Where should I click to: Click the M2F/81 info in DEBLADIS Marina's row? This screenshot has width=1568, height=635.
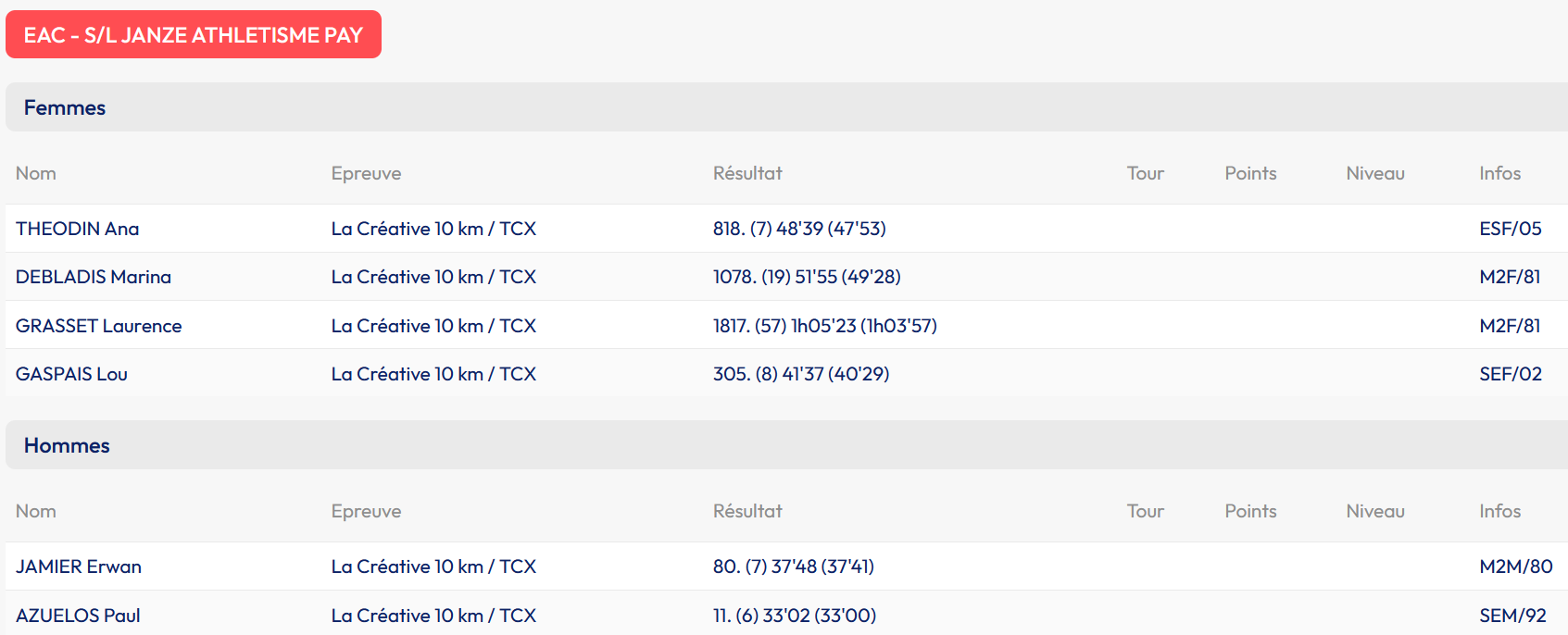click(x=1510, y=277)
